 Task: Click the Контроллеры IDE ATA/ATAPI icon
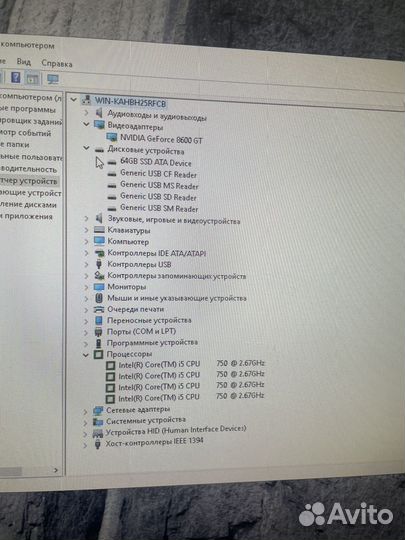[x=99, y=253]
